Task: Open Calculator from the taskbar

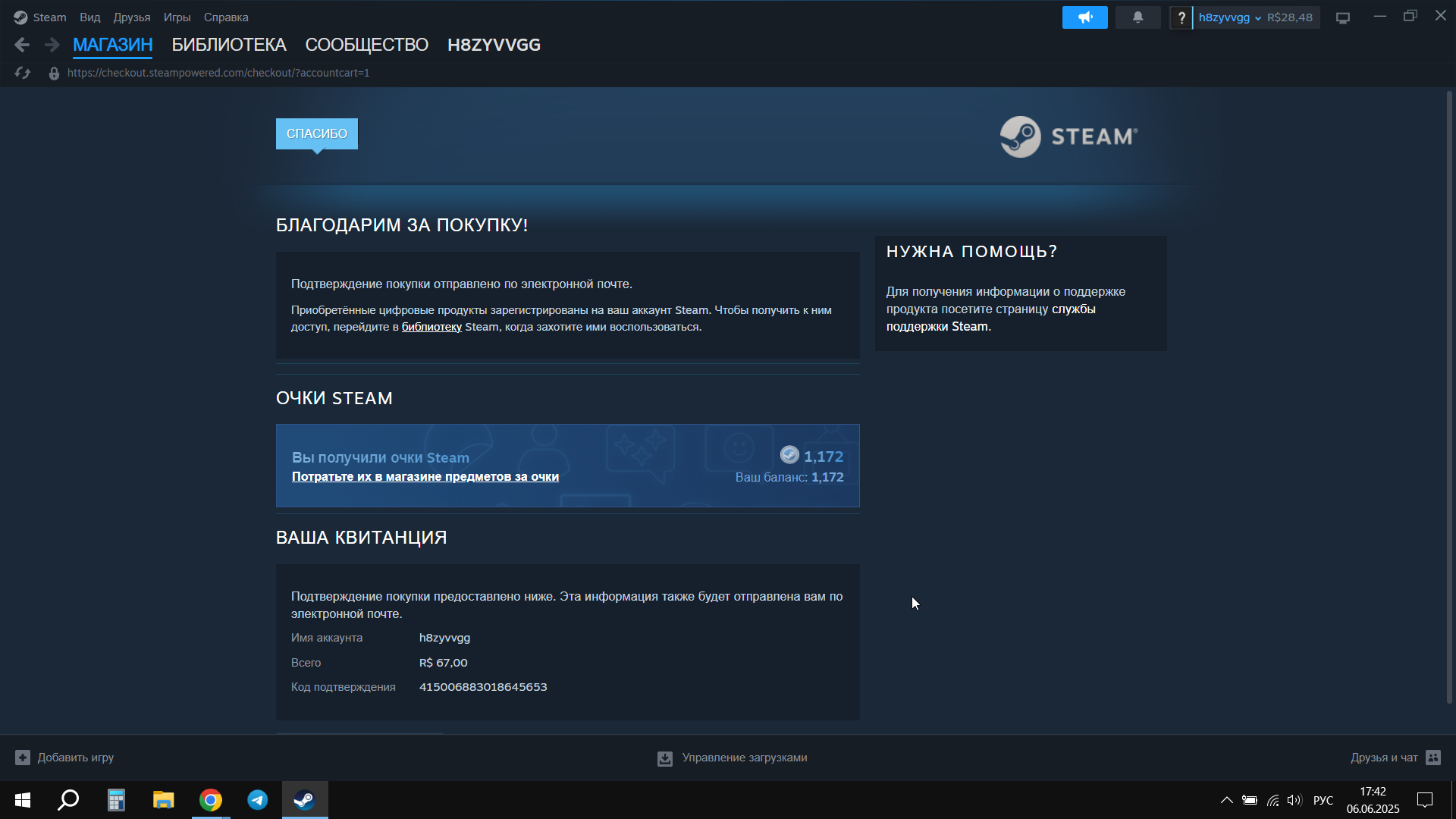Action: click(116, 800)
